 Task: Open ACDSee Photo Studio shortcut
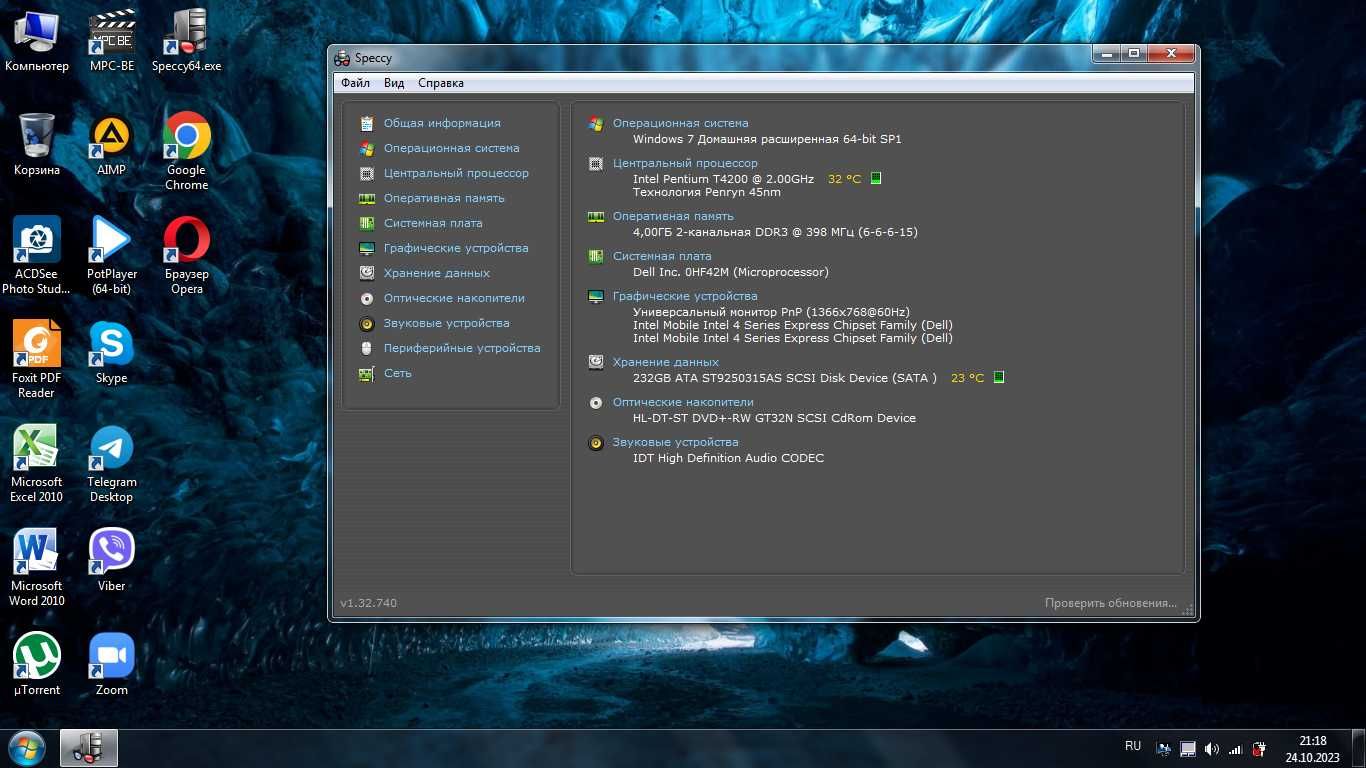(37, 255)
